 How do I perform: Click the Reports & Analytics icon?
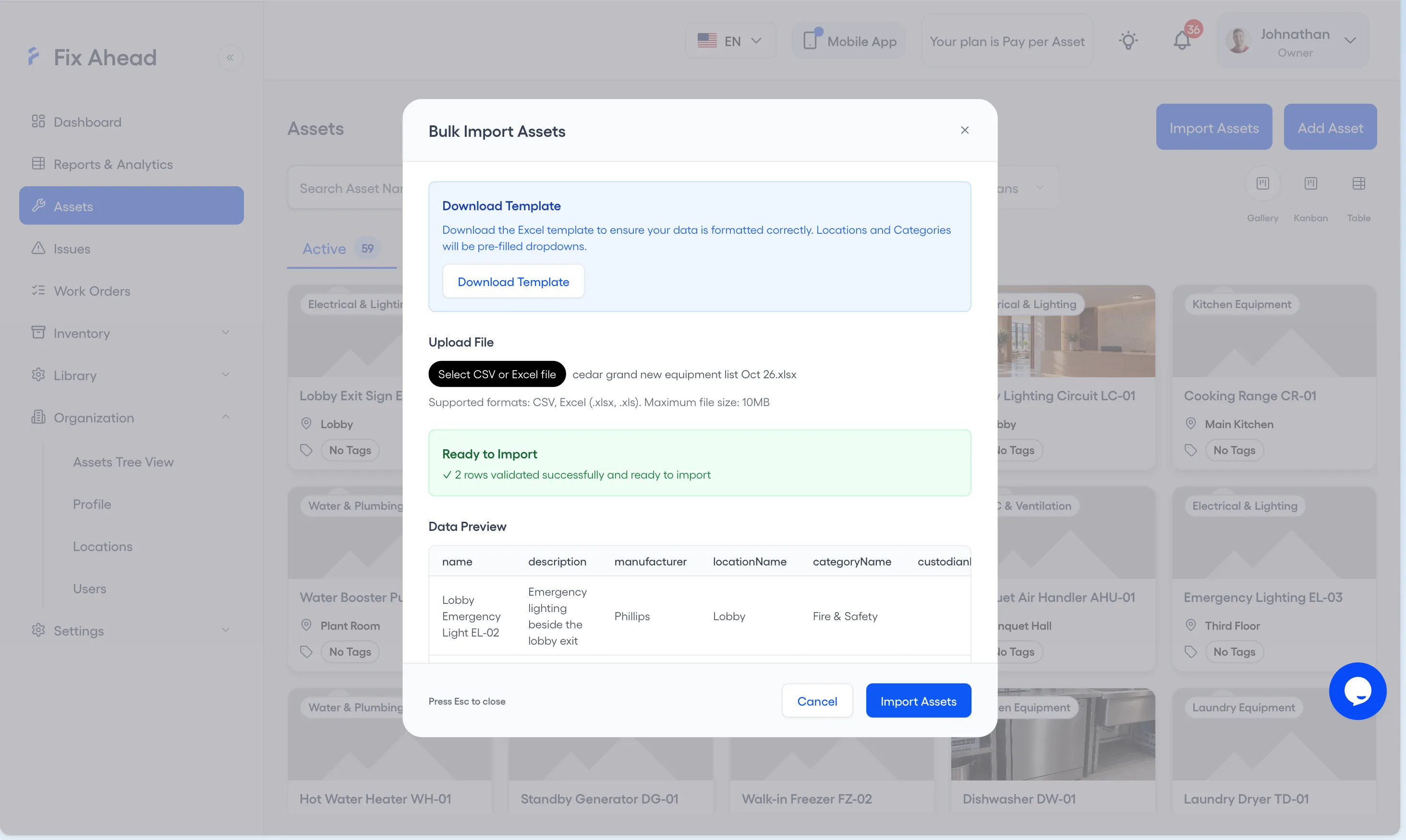38,164
